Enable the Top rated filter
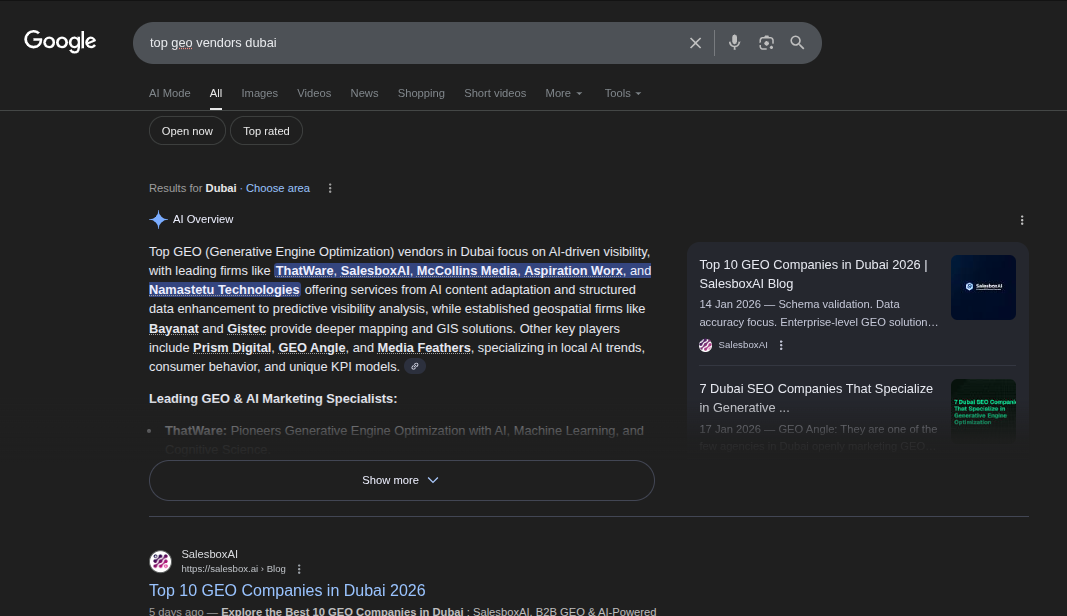 [266, 130]
